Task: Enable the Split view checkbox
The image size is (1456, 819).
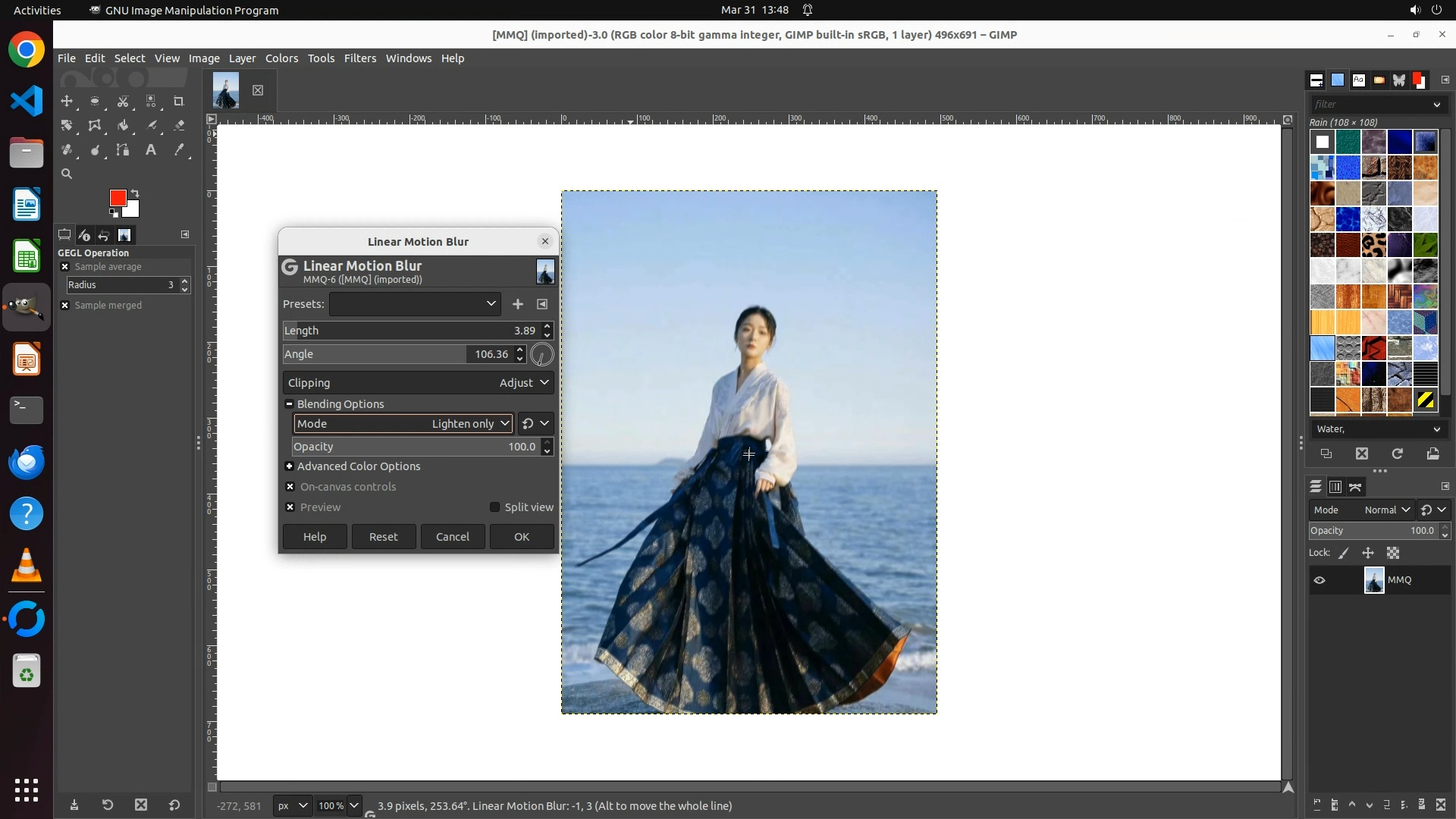Action: coord(495,507)
